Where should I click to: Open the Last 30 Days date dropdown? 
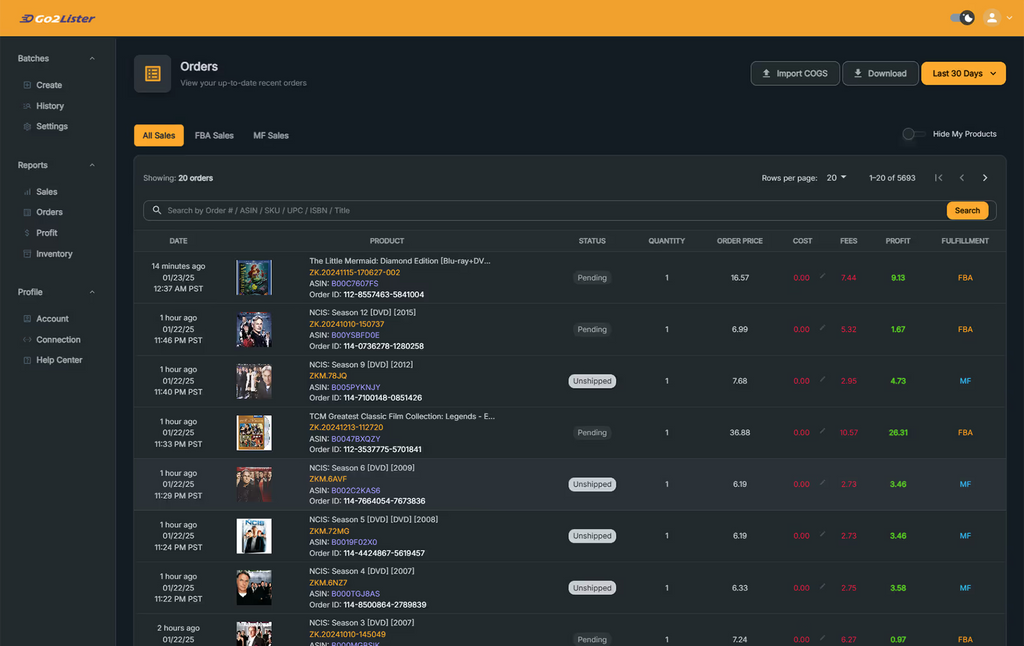pos(963,73)
